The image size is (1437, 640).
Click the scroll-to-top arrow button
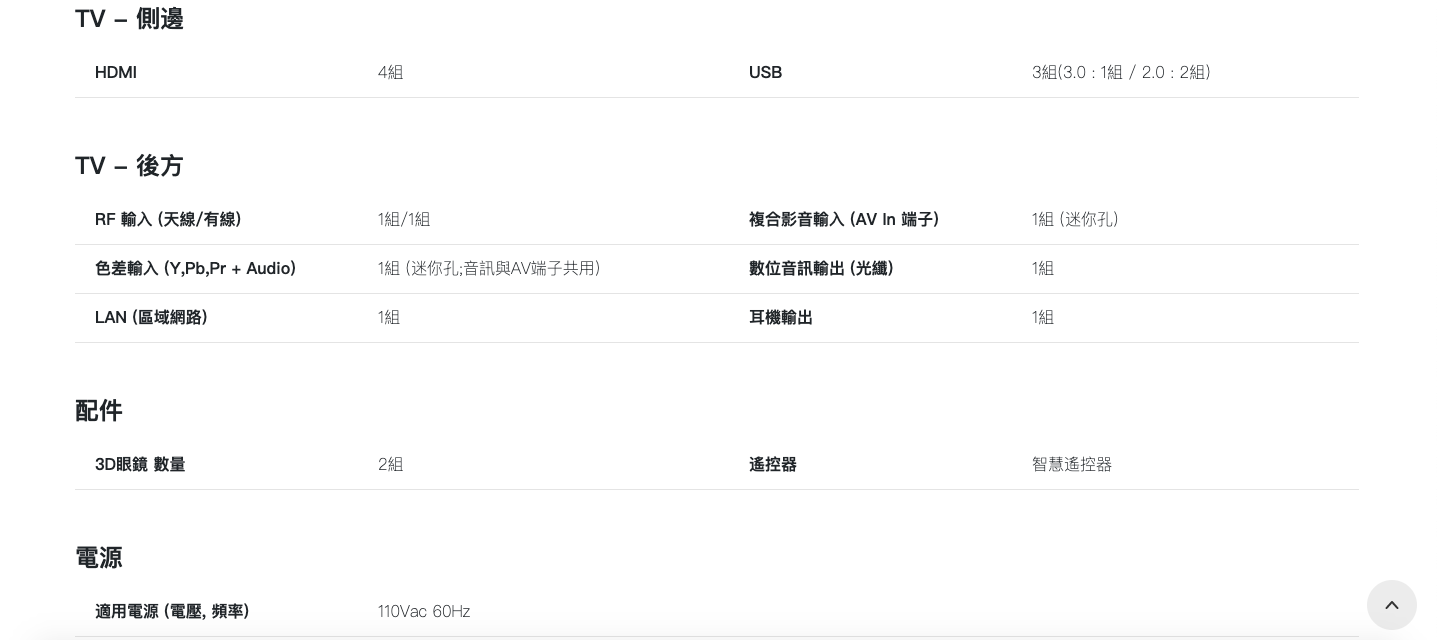1391,605
